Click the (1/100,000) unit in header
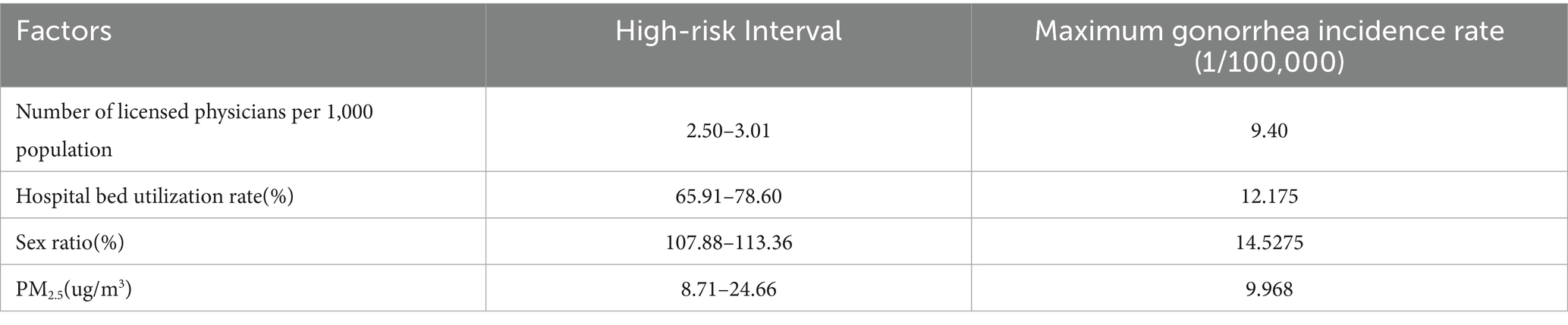1568x325 pixels. click(1269, 63)
